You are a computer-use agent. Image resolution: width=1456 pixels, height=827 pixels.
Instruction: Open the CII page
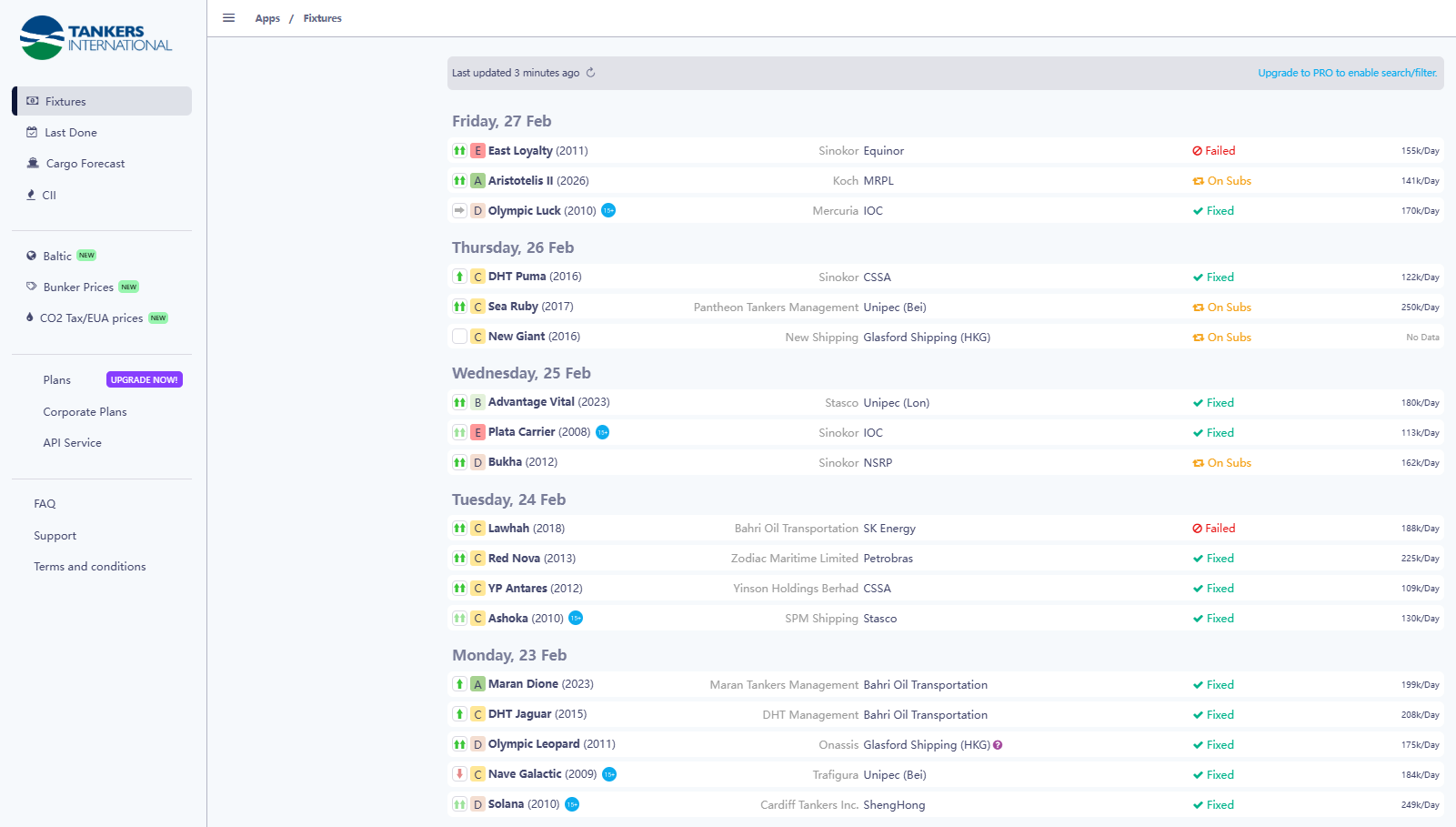[x=49, y=196]
